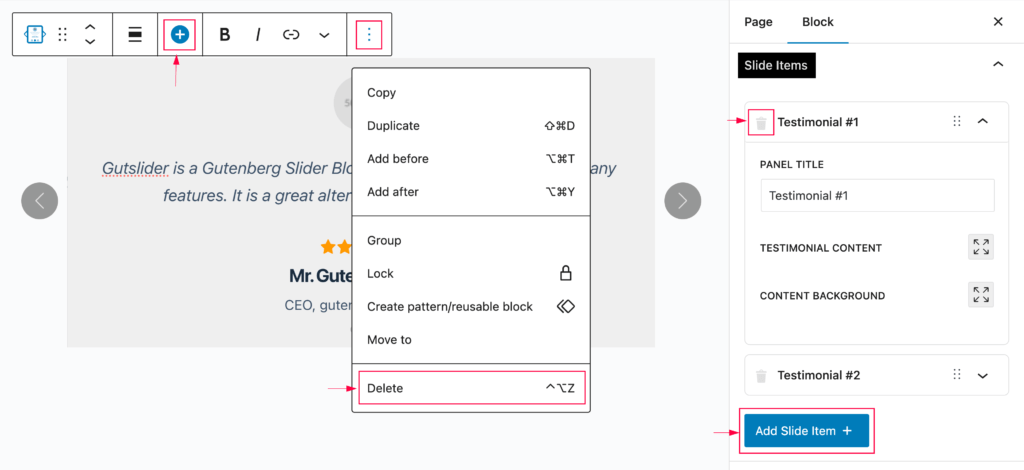Viewport: 1024px width, 470px height.
Task: Click the Add slide plus icon in toolbar
Action: 180,35
